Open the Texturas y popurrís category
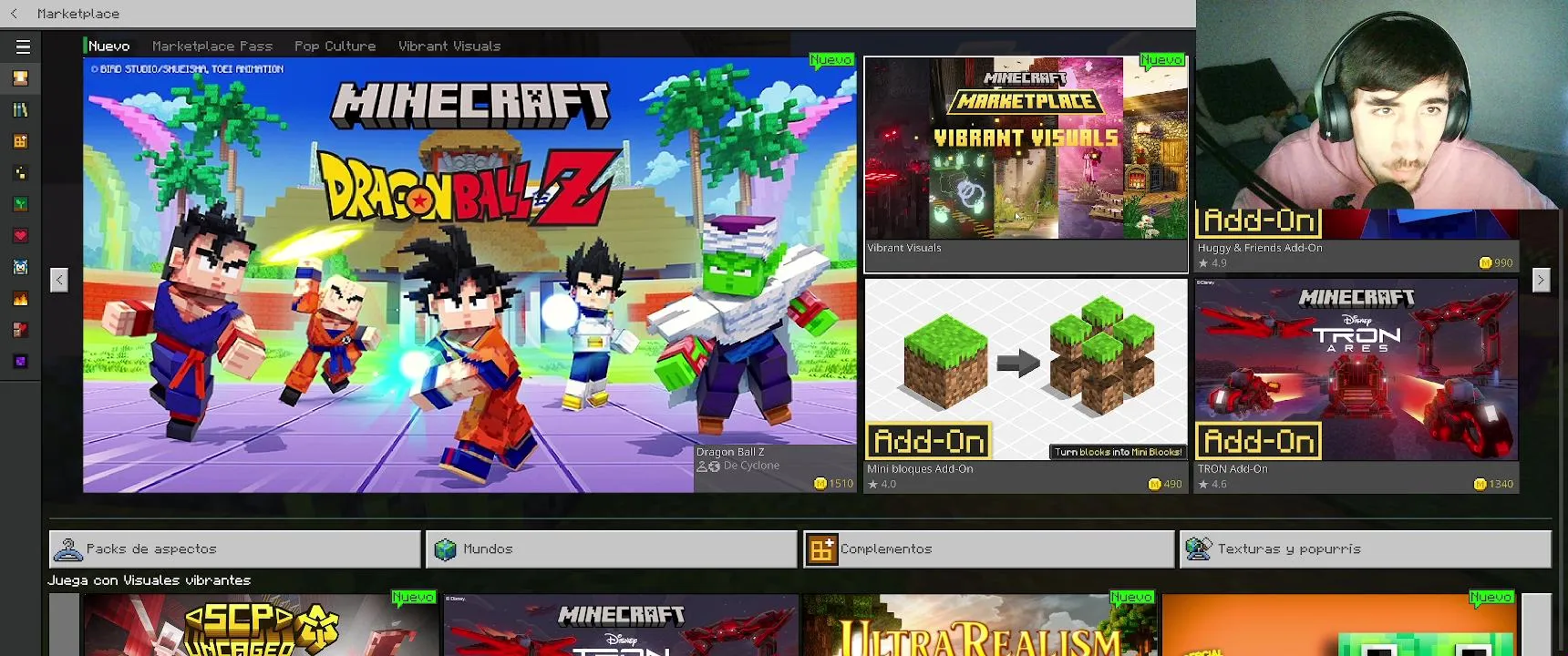 point(1366,549)
